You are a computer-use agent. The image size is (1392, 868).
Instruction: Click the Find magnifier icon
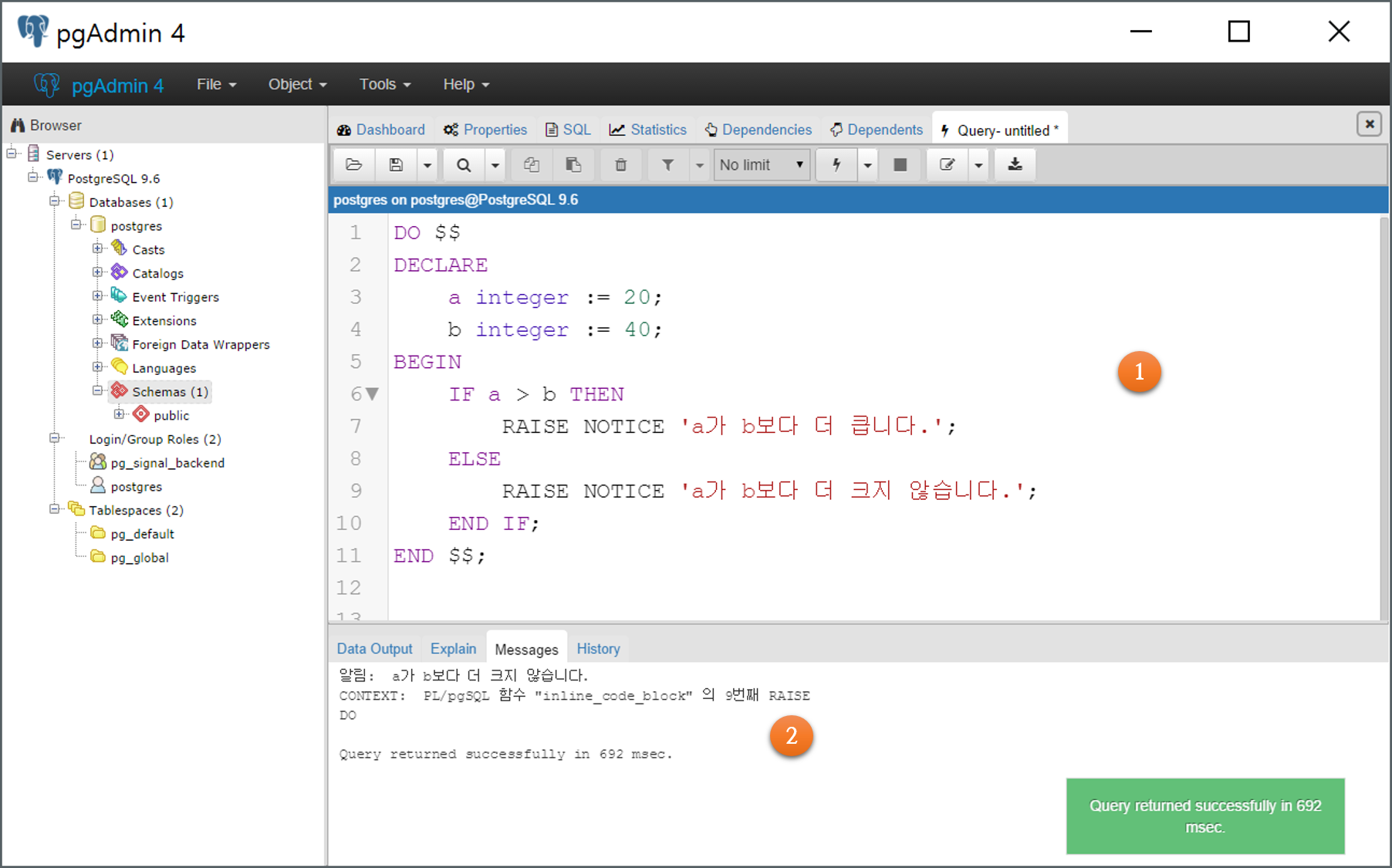click(x=464, y=164)
